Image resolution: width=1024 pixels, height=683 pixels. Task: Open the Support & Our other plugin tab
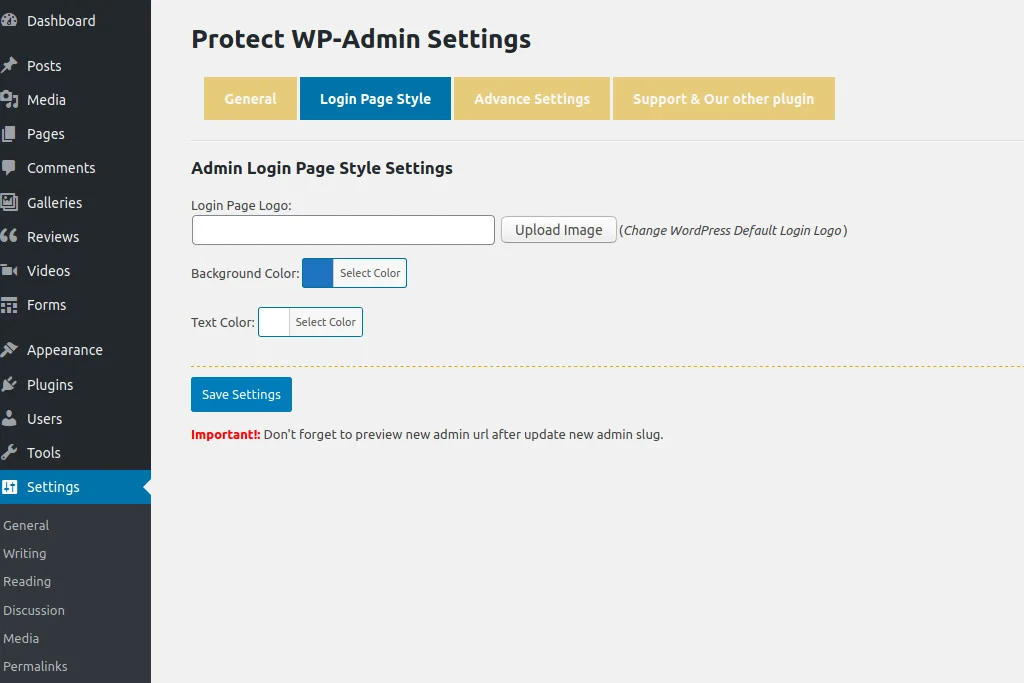[x=723, y=98]
